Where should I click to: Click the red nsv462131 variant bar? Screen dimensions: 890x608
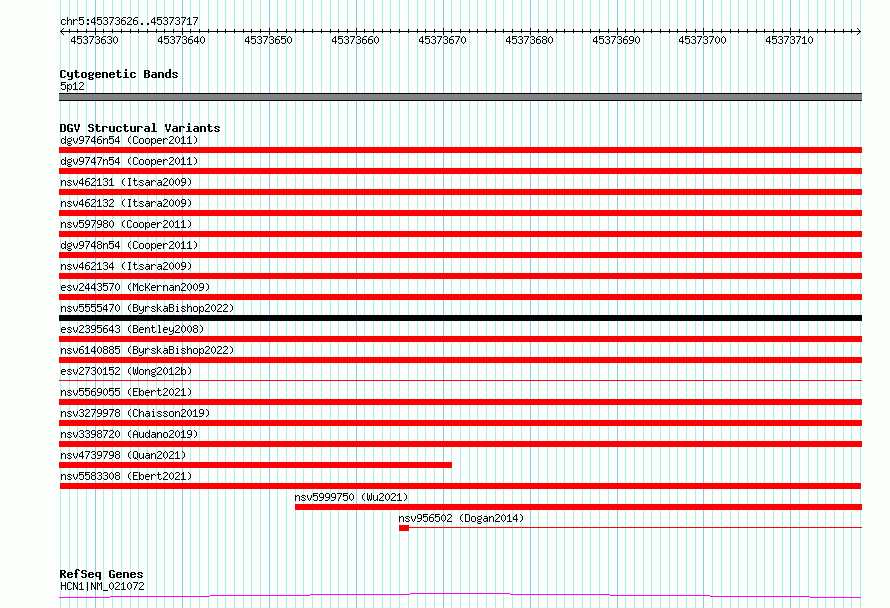tap(460, 192)
